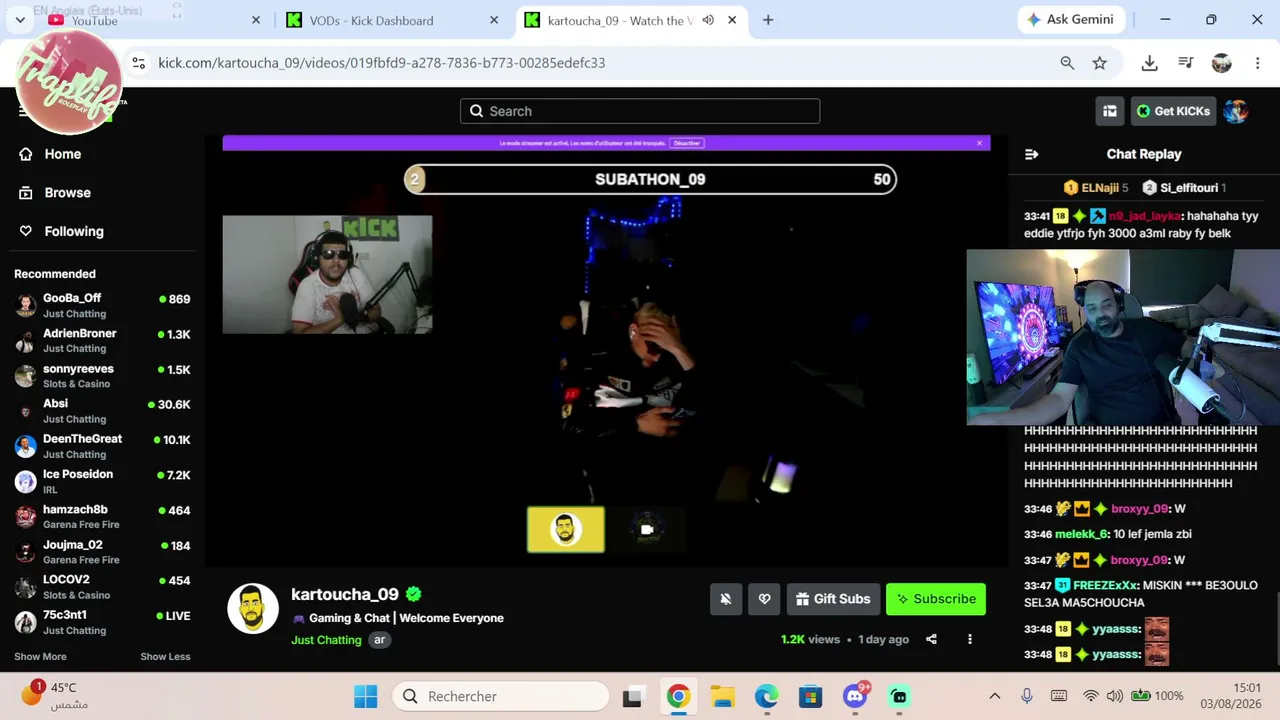Screen dimensions: 1280x720
Task: Focus the Kick Search field
Action: (640, 111)
